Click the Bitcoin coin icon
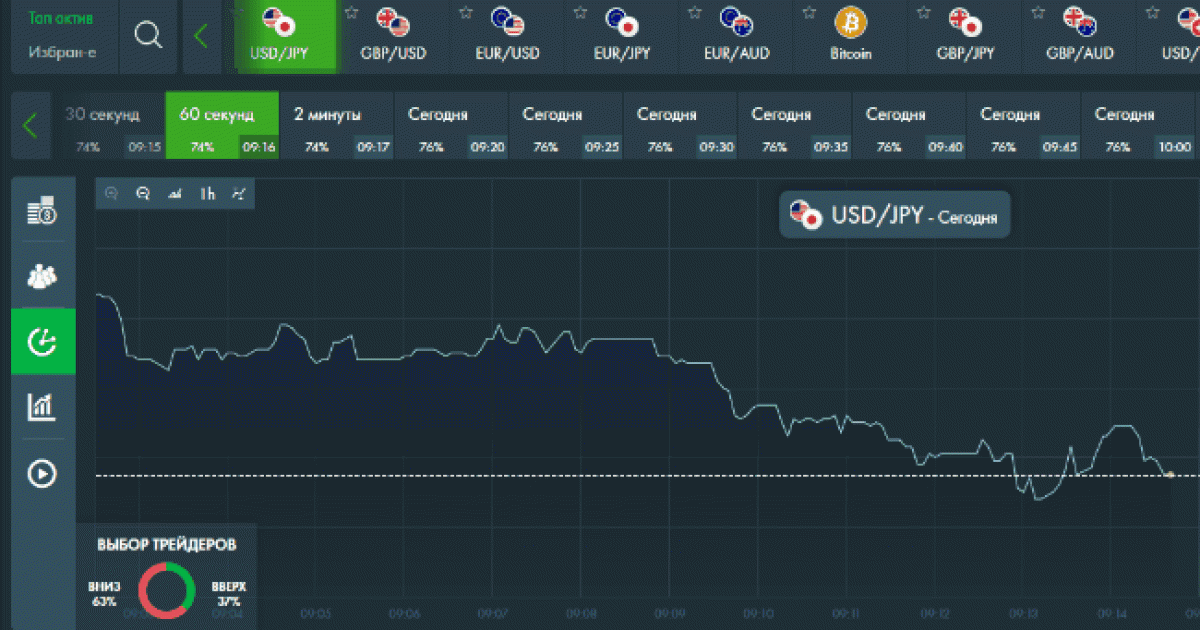This screenshot has width=1200, height=630. point(850,22)
